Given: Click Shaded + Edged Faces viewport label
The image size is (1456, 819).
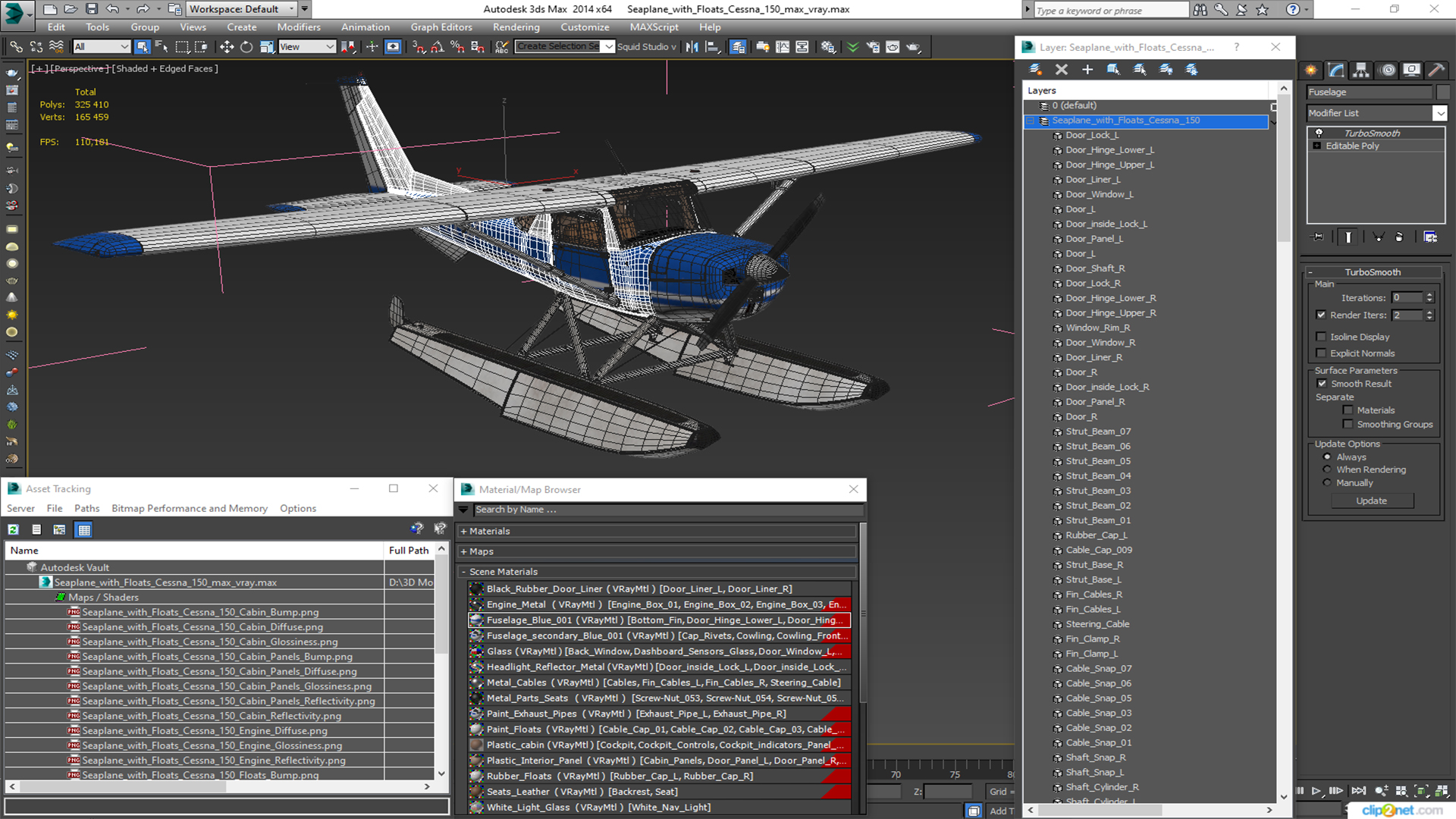Looking at the screenshot, I should (165, 69).
